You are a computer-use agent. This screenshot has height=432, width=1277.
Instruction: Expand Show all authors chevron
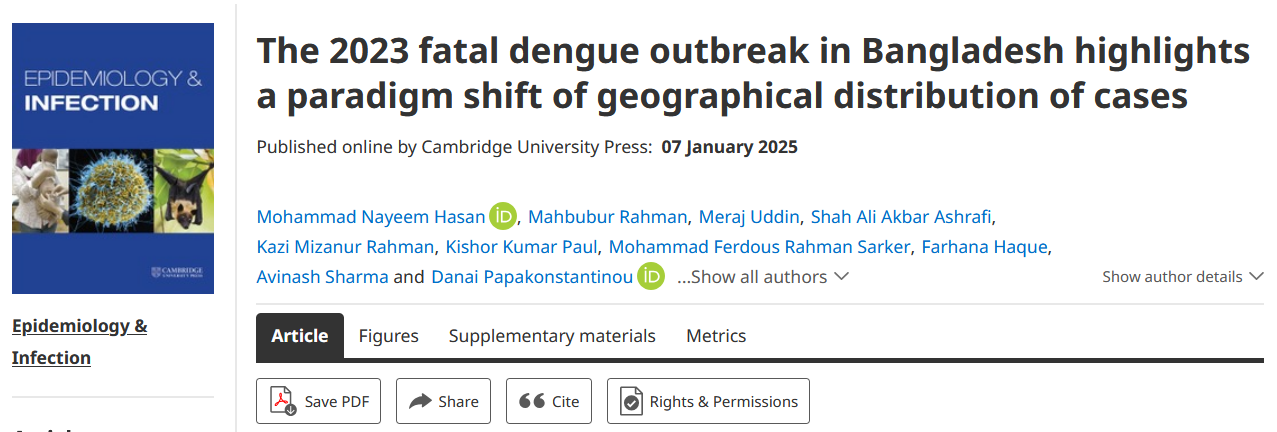pos(841,276)
